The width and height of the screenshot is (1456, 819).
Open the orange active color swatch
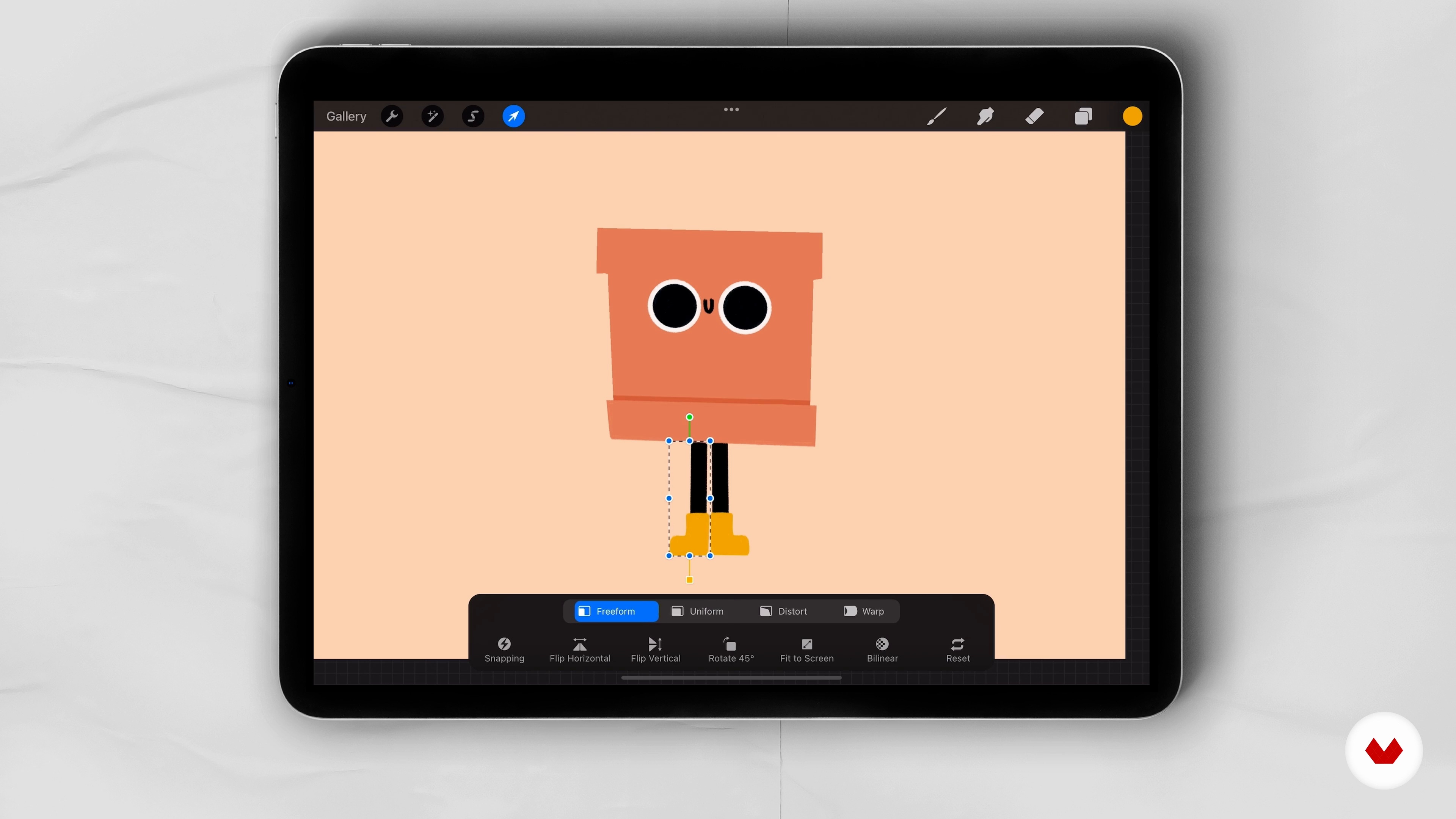point(1132,116)
